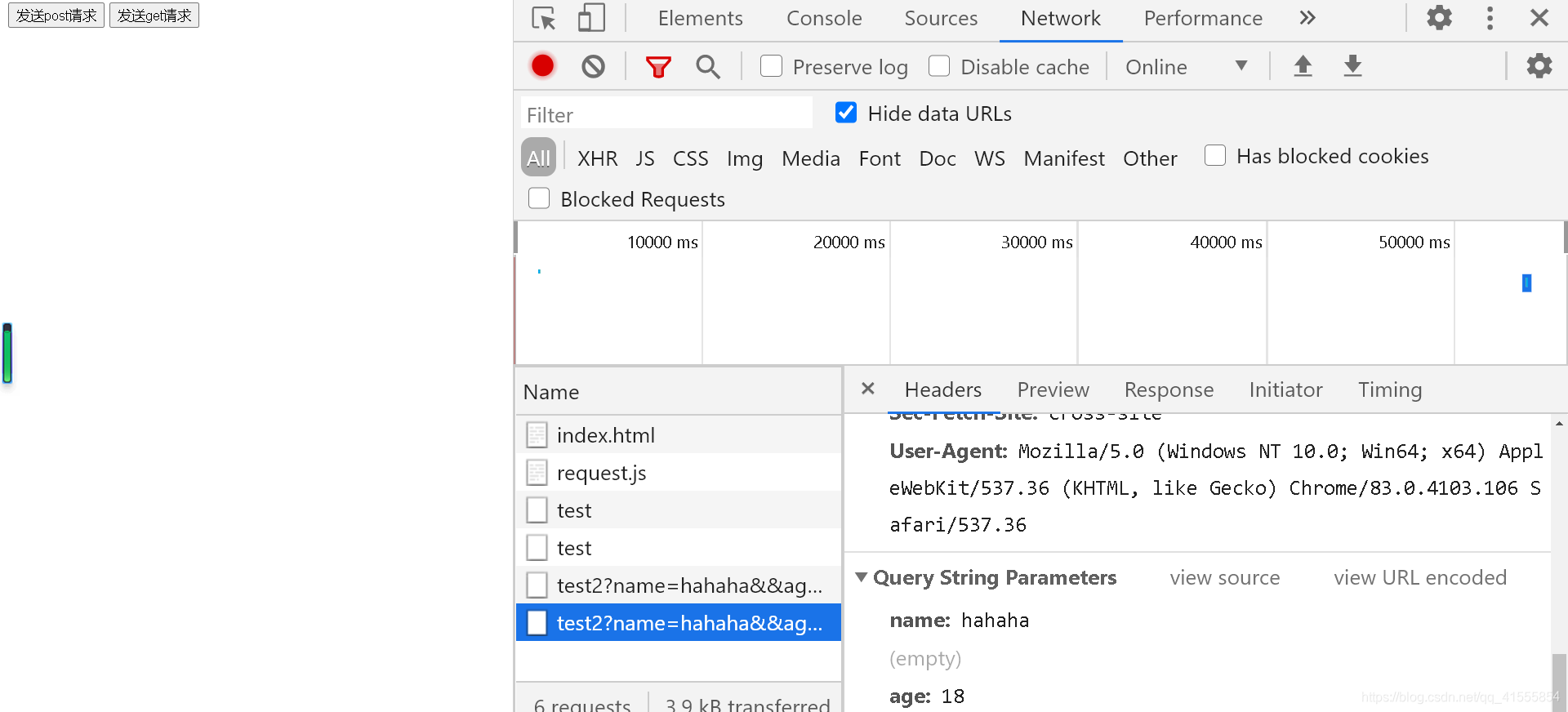
Task: Open the Preview detail tab
Action: pyautogui.click(x=1053, y=389)
